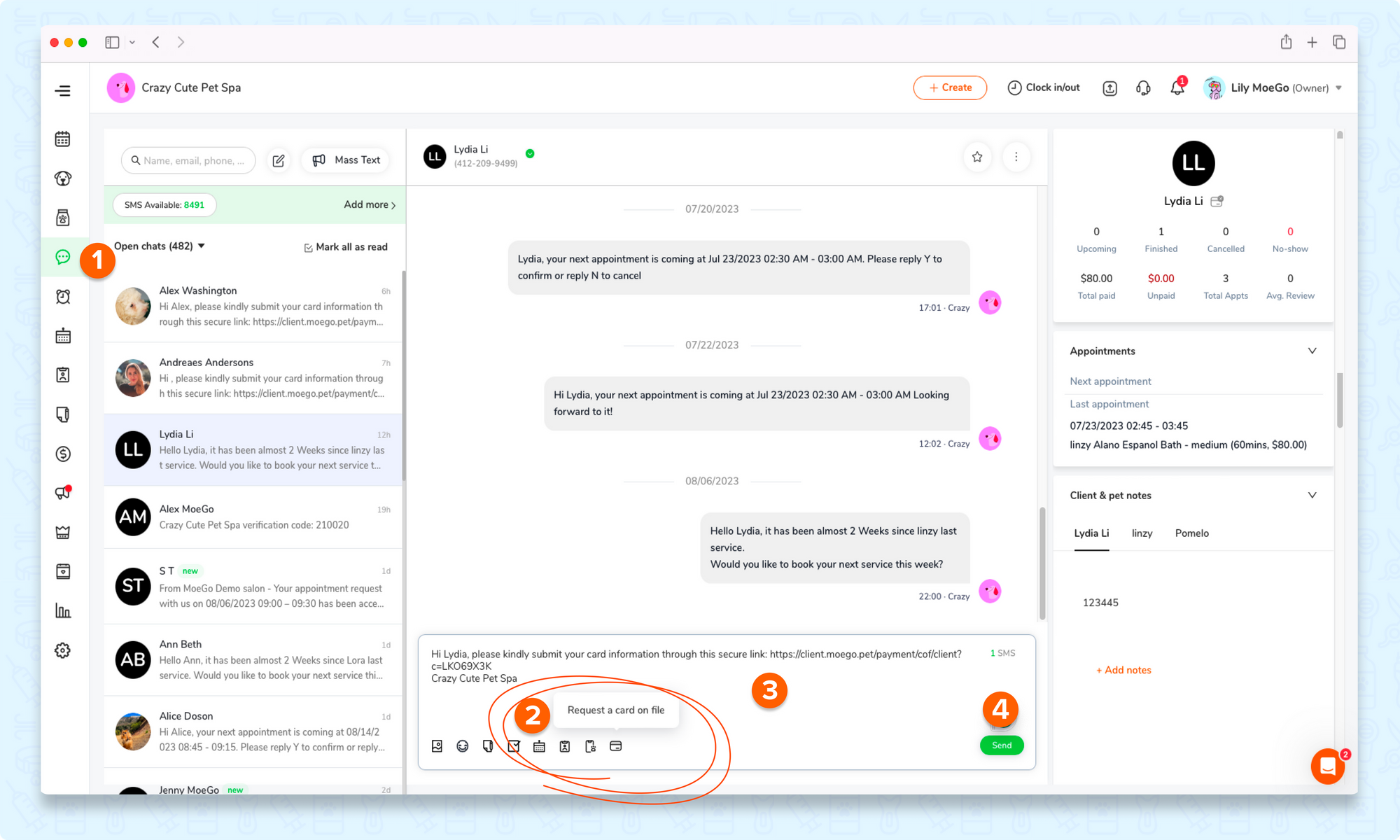1400x840 pixels.
Task: Click Mark all as read checkbox
Action: 309,247
